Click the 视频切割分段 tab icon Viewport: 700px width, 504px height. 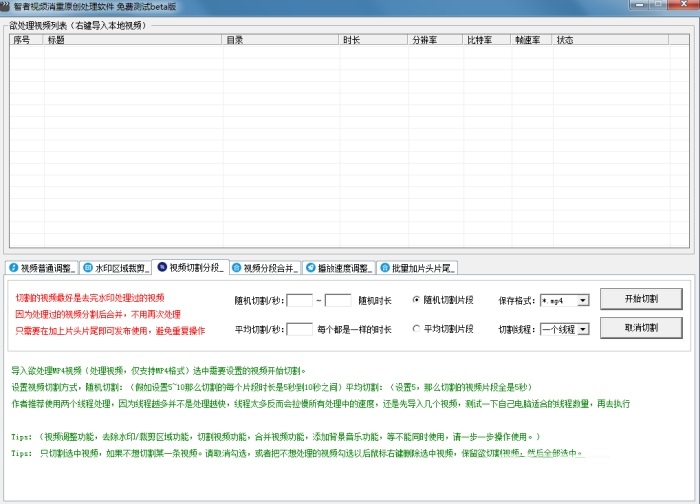tap(162, 268)
